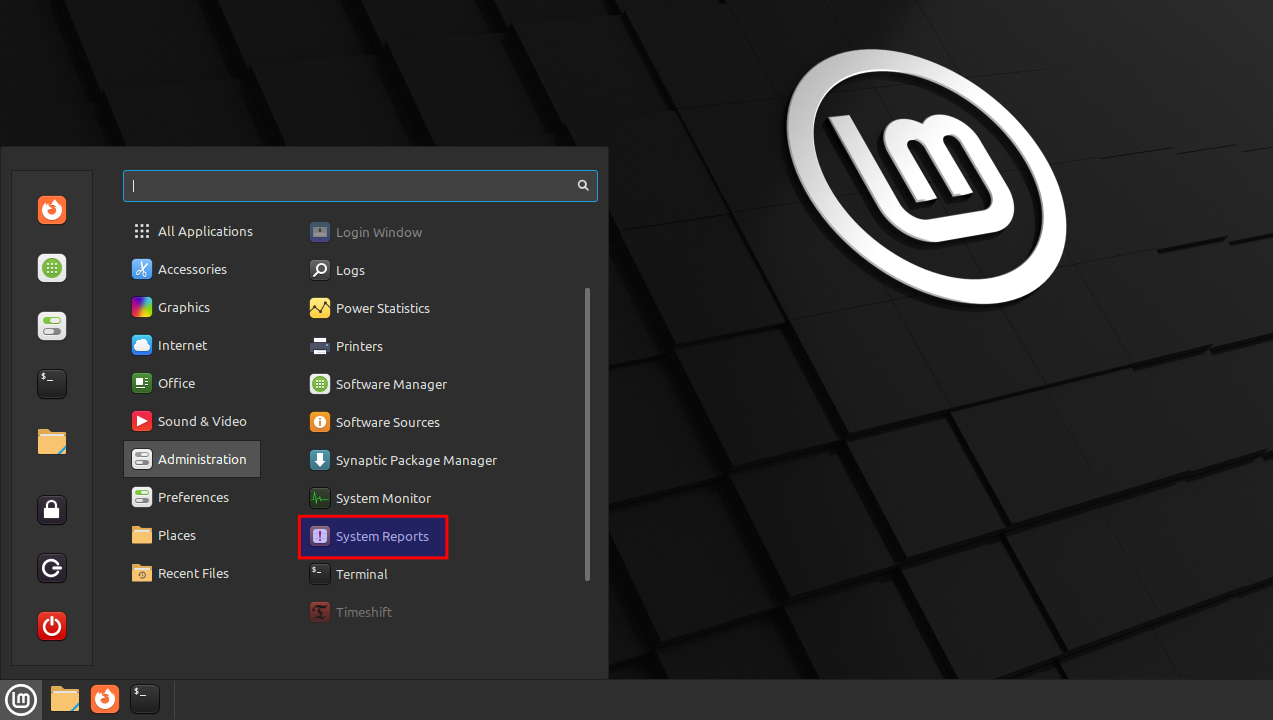Open Software Sources

click(375, 422)
